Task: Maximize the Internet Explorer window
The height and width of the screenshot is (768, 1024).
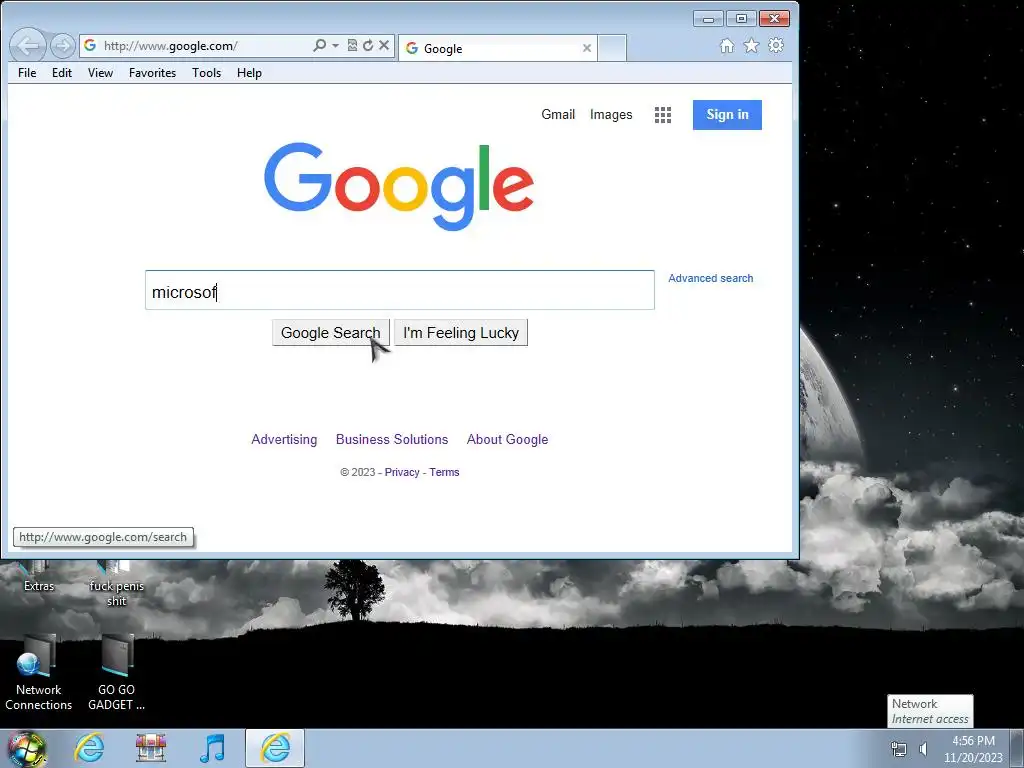Action: point(741,19)
